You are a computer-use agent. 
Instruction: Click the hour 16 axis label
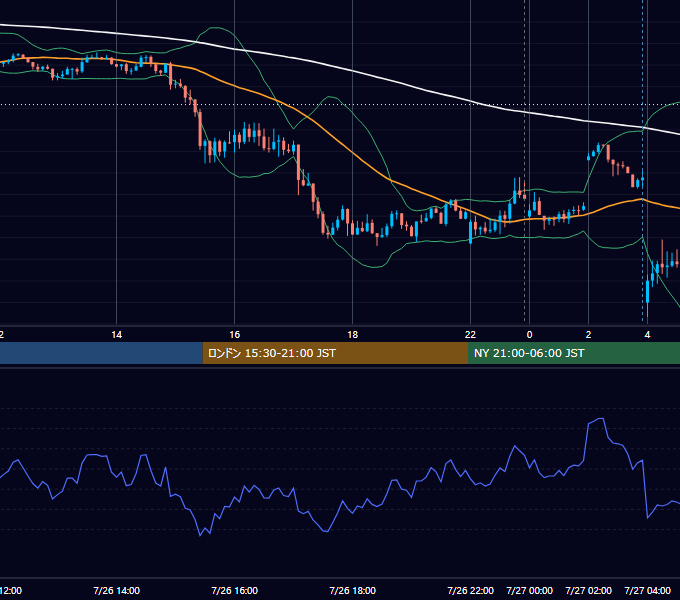point(235,335)
